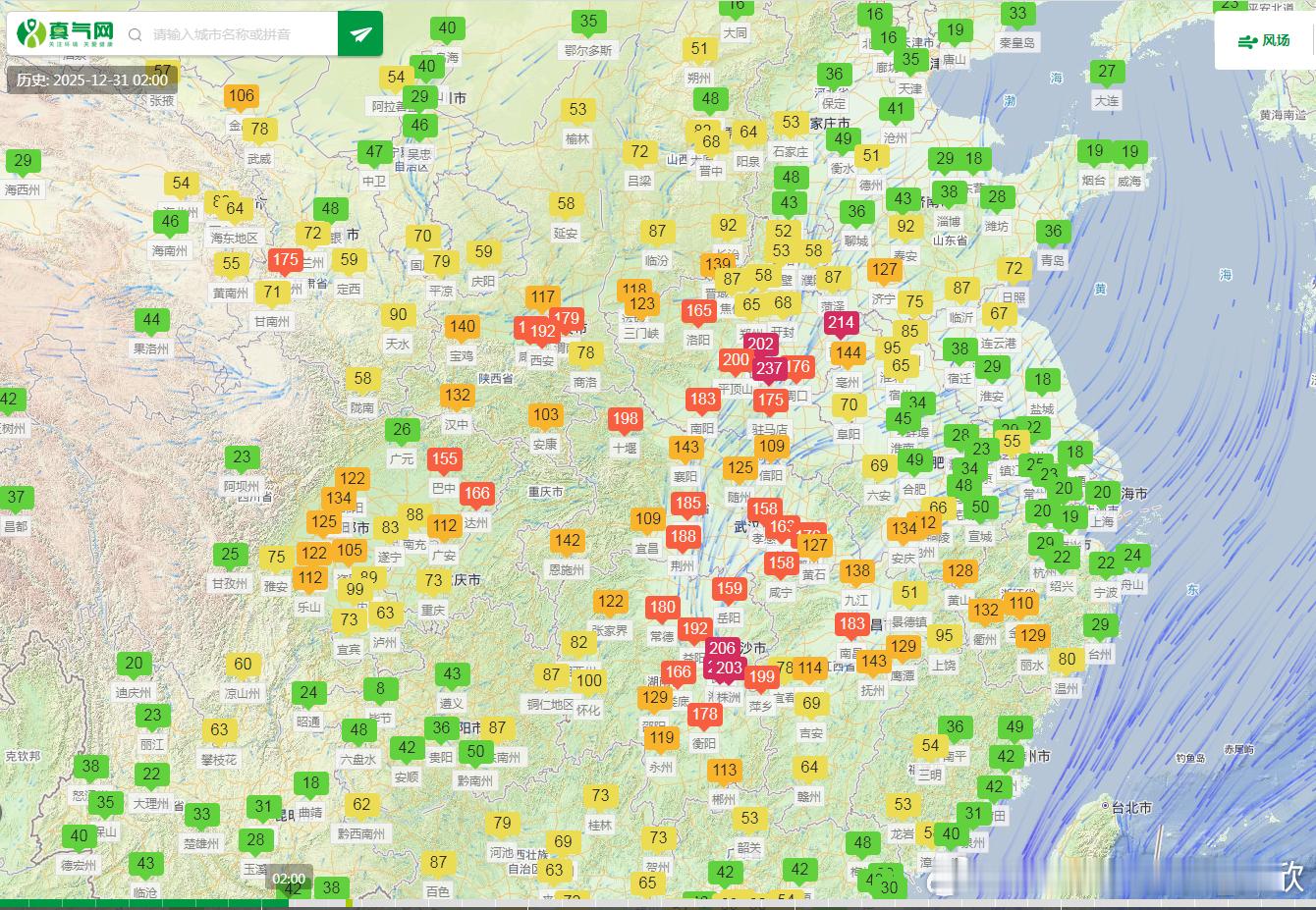This screenshot has height=910, width=1316.
Task: Open the 143 marker above 襄阳
Action: click(686, 449)
